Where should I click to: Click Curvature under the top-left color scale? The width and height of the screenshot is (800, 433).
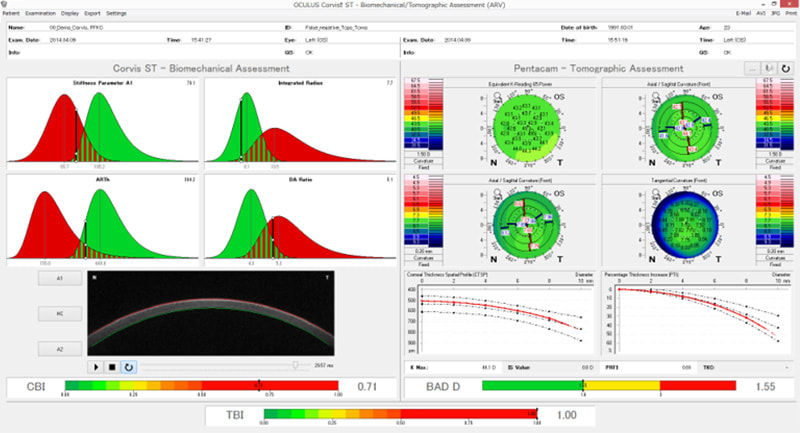423,161
